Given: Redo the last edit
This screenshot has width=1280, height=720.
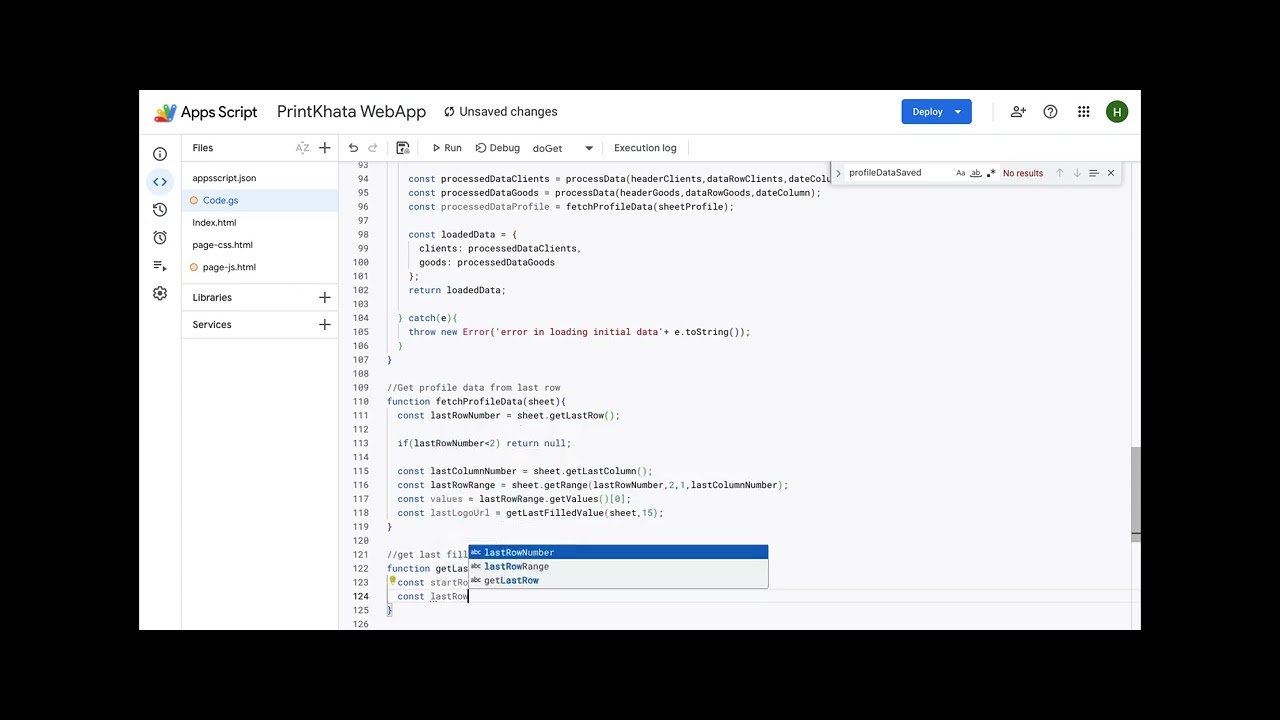Looking at the screenshot, I should [373, 148].
